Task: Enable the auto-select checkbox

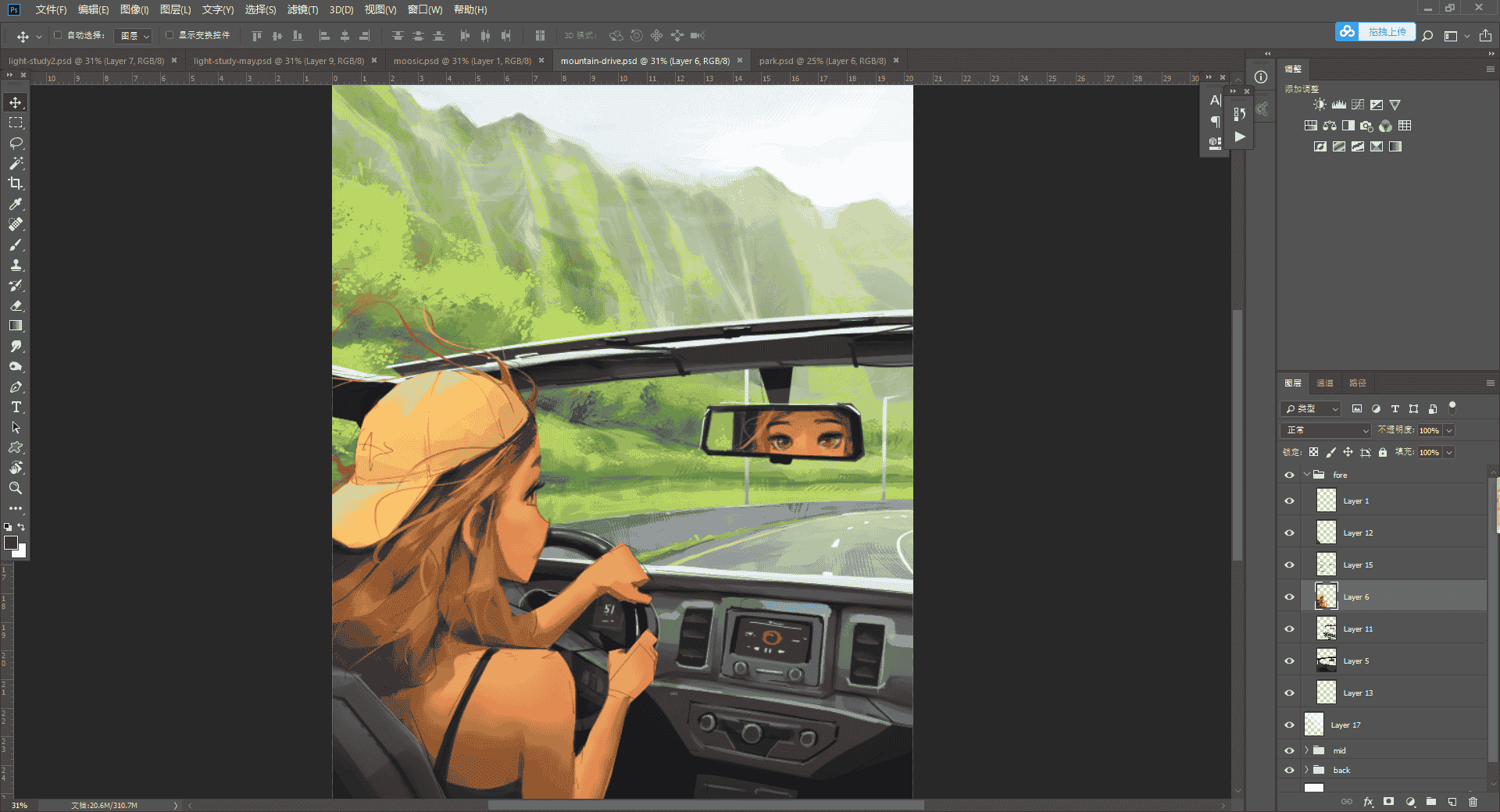Action: point(58,35)
